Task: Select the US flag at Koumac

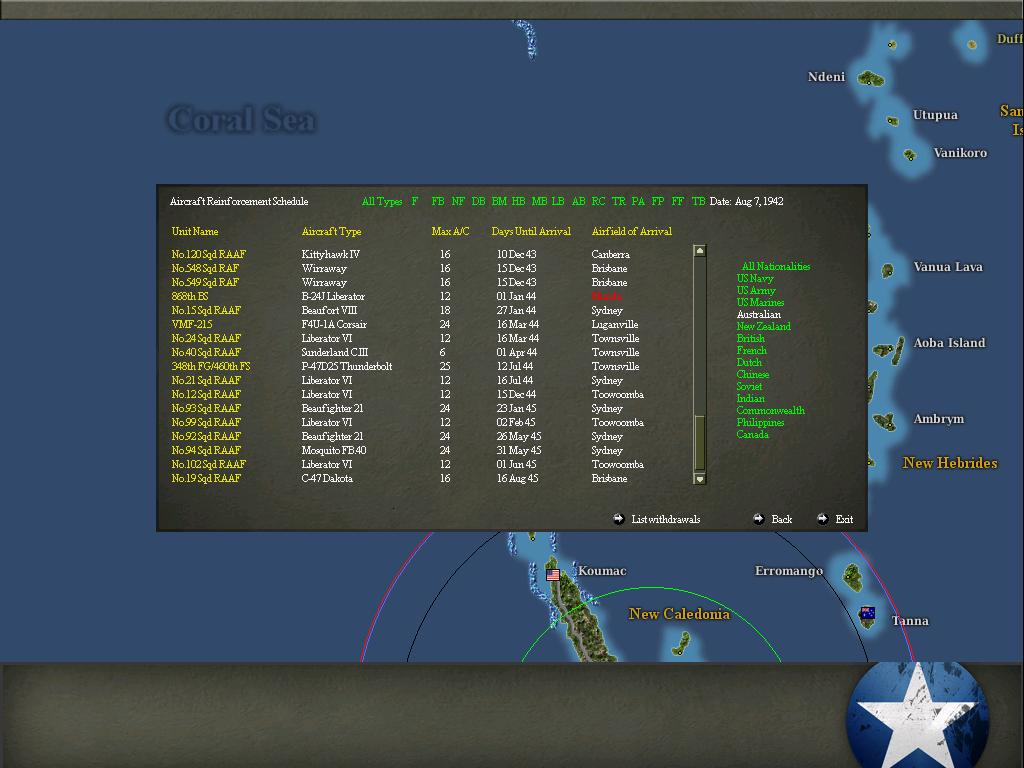Action: click(x=553, y=575)
